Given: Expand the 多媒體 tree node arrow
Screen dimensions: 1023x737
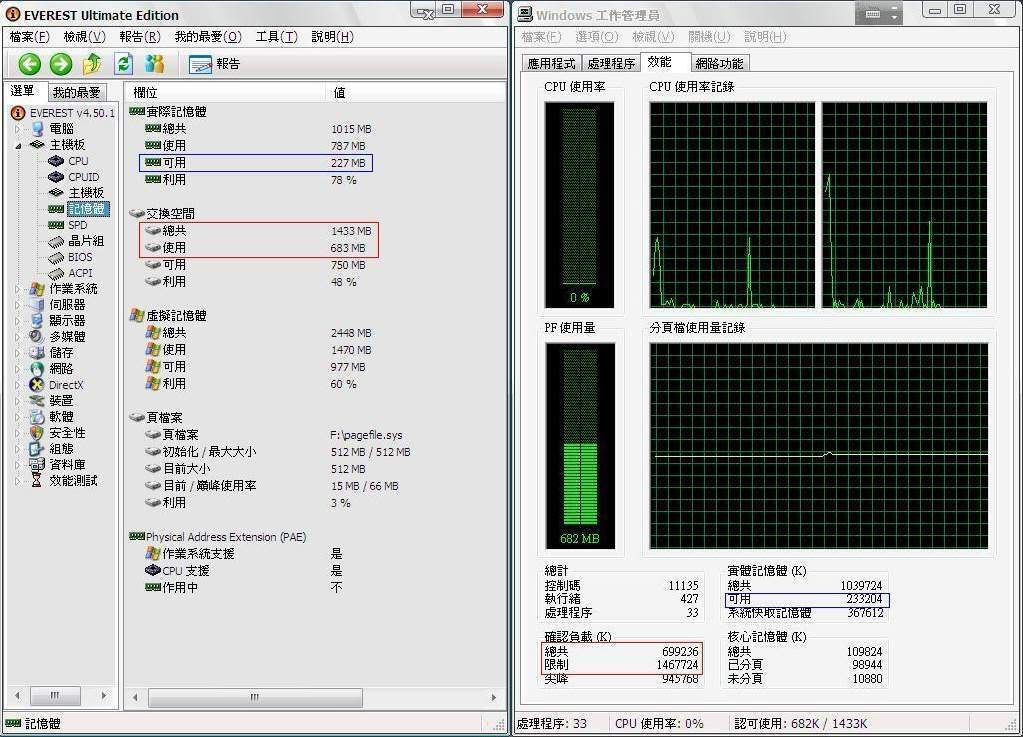Looking at the screenshot, I should pyautogui.click(x=18, y=337).
